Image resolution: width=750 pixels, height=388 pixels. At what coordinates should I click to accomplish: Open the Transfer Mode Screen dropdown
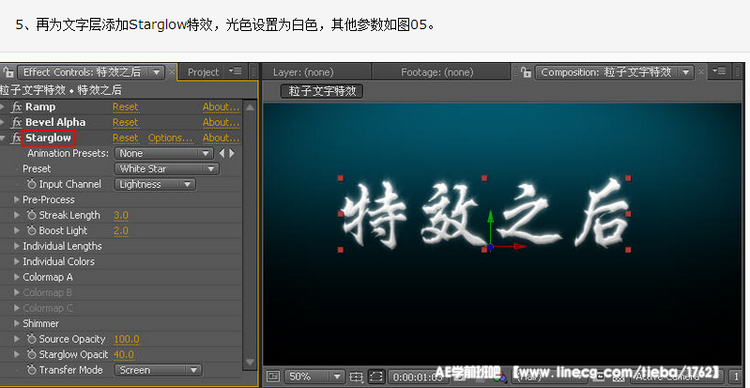[x=158, y=370]
